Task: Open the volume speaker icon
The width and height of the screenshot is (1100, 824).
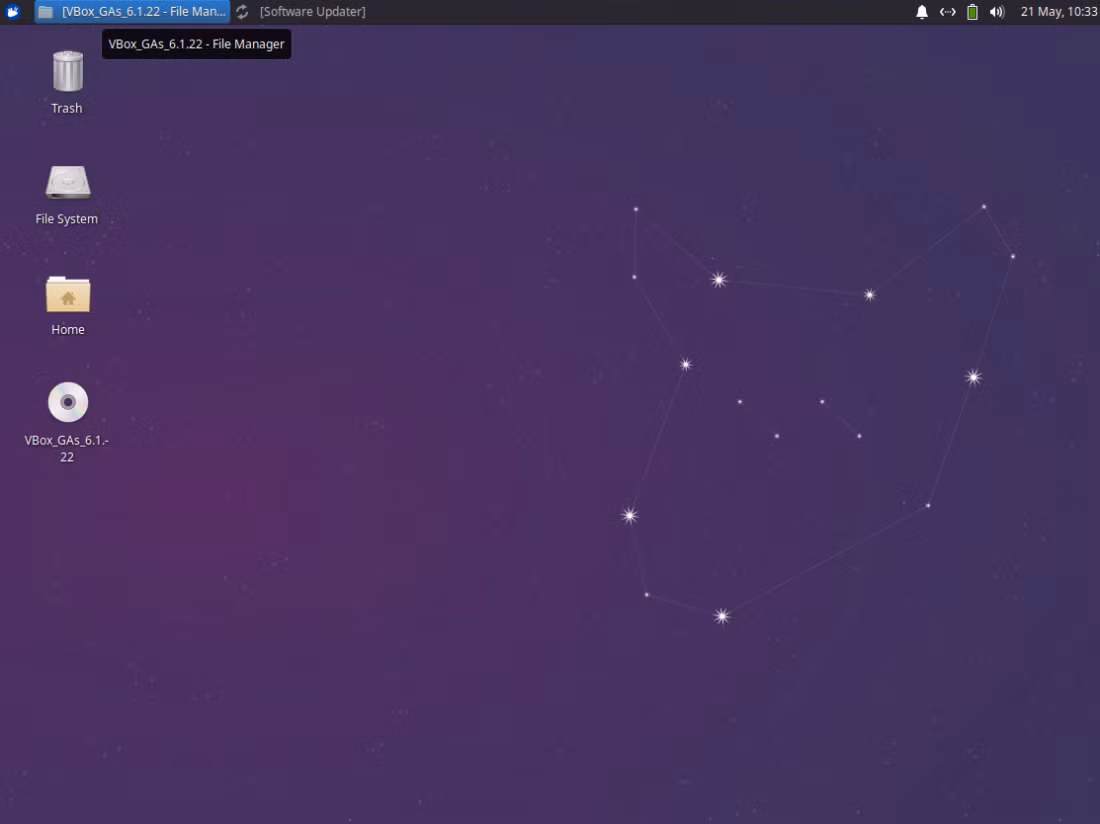Action: [x=997, y=11]
